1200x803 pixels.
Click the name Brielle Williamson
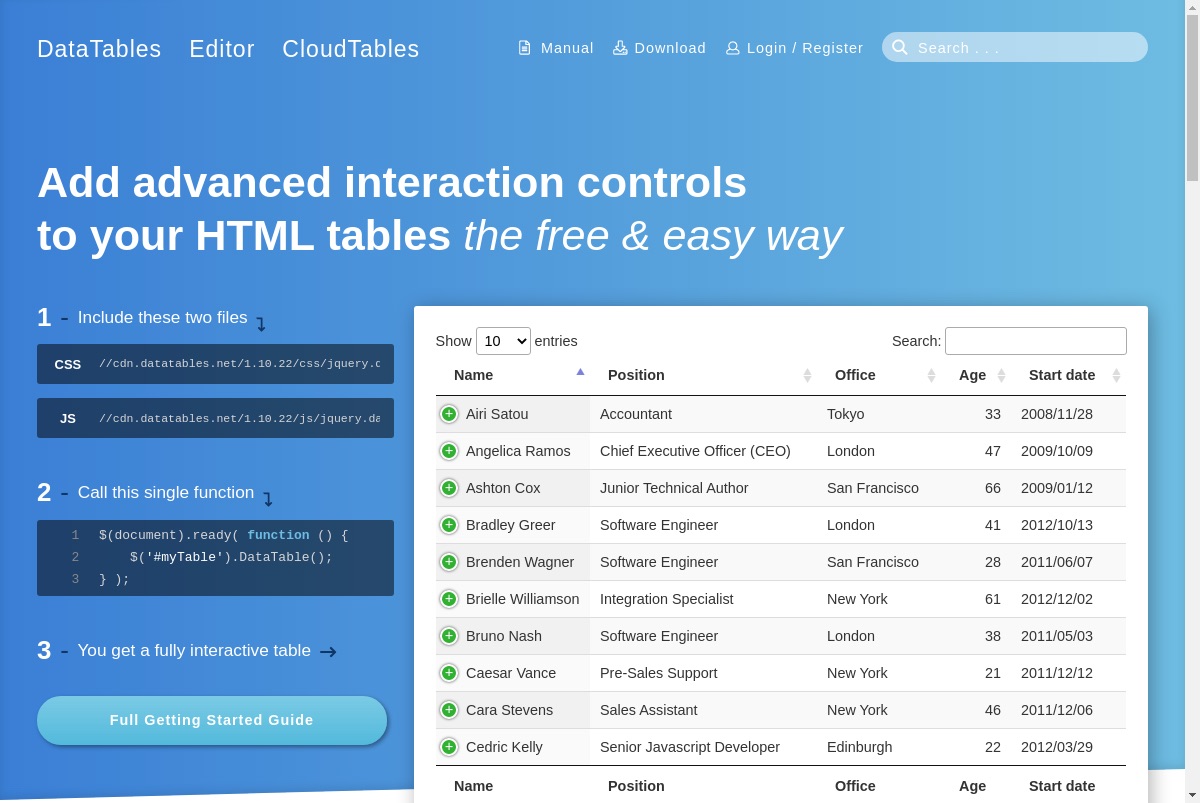(x=523, y=599)
